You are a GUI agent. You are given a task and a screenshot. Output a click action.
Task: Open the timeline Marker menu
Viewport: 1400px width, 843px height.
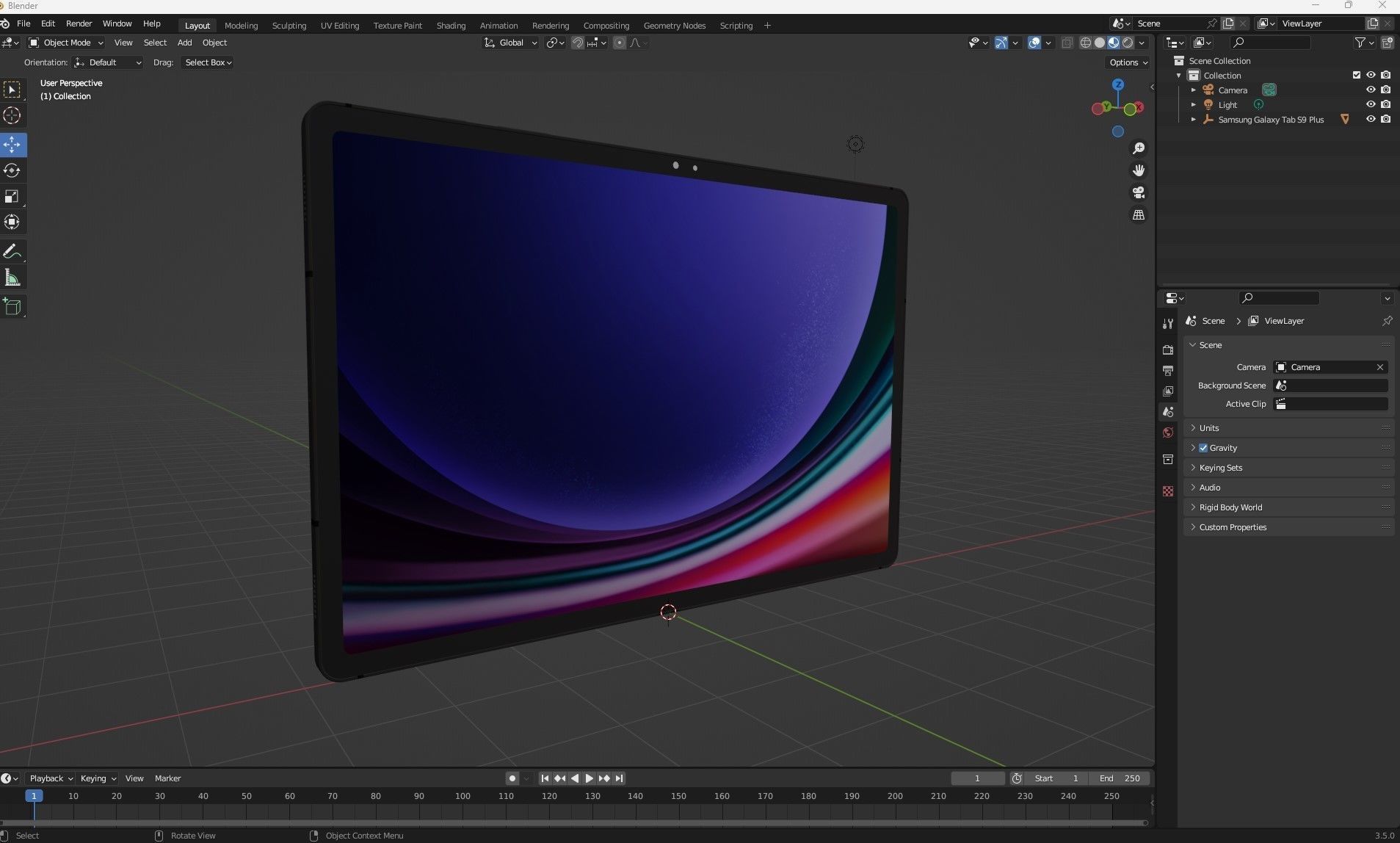[167, 778]
